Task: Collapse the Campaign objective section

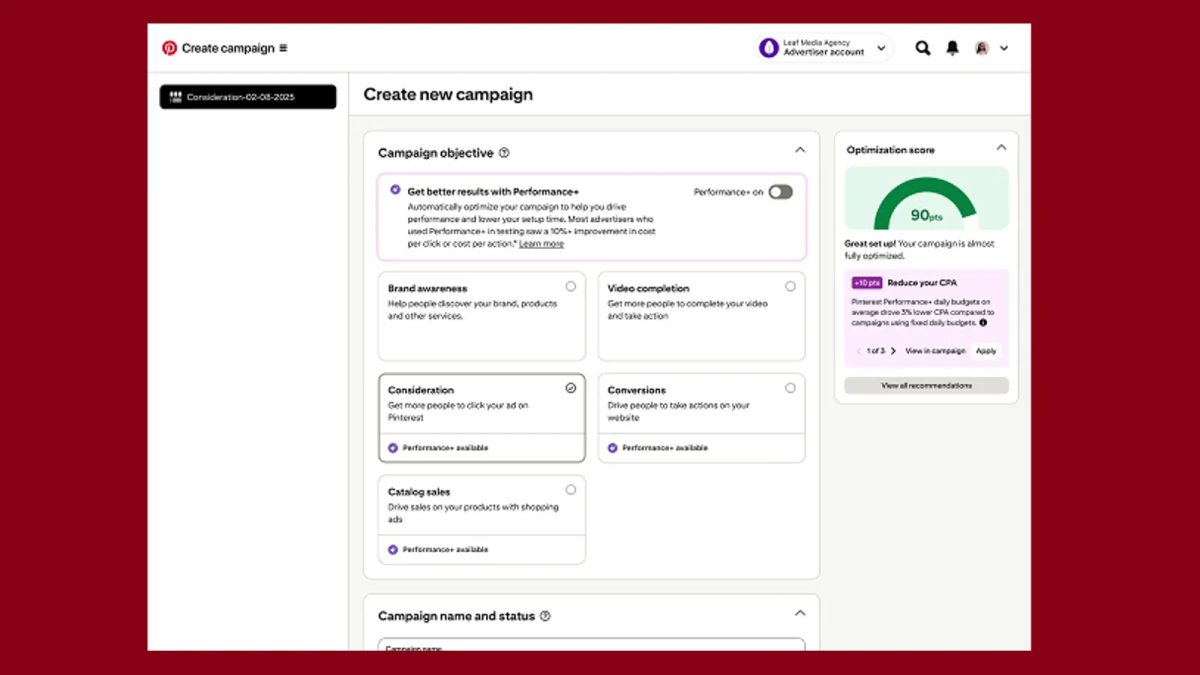Action: [x=799, y=150]
